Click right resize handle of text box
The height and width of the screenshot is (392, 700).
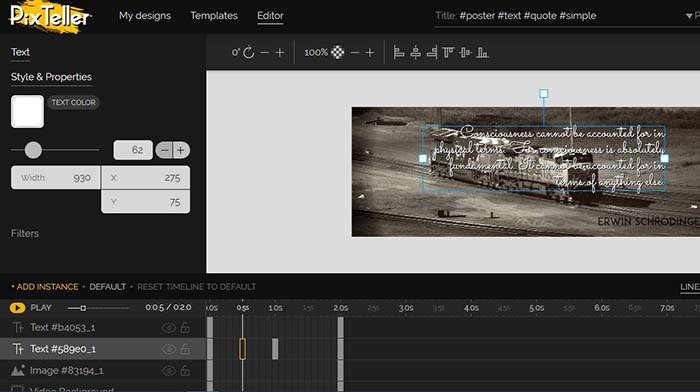664,158
